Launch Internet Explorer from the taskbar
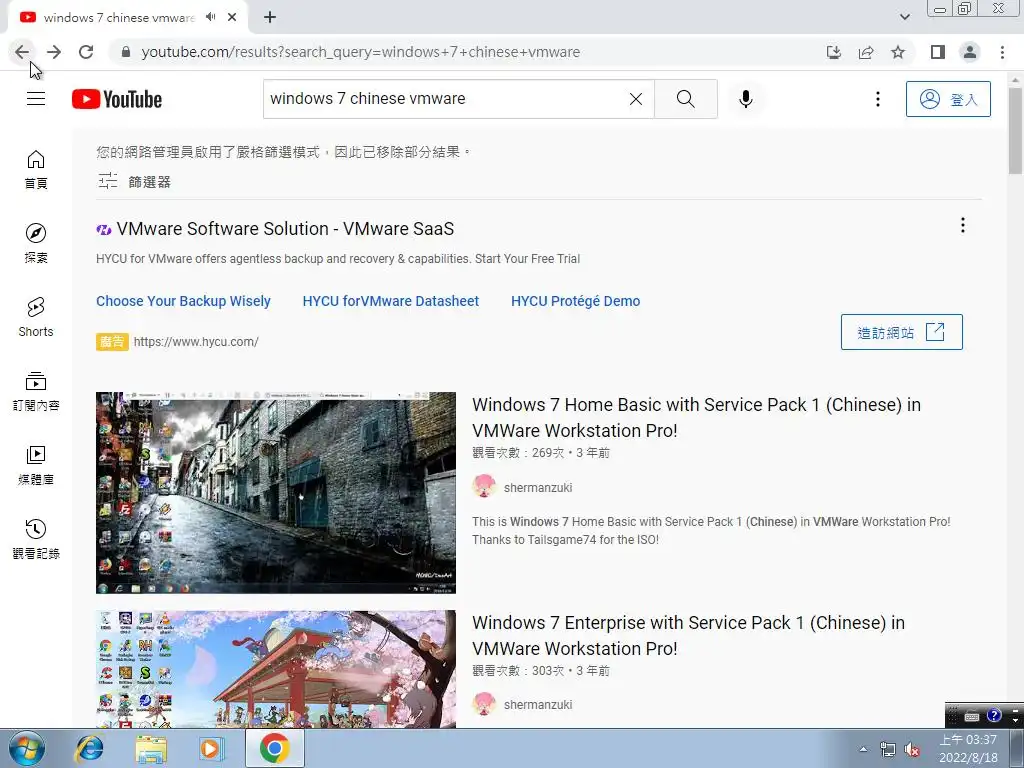The height and width of the screenshot is (768, 1024). [x=89, y=748]
